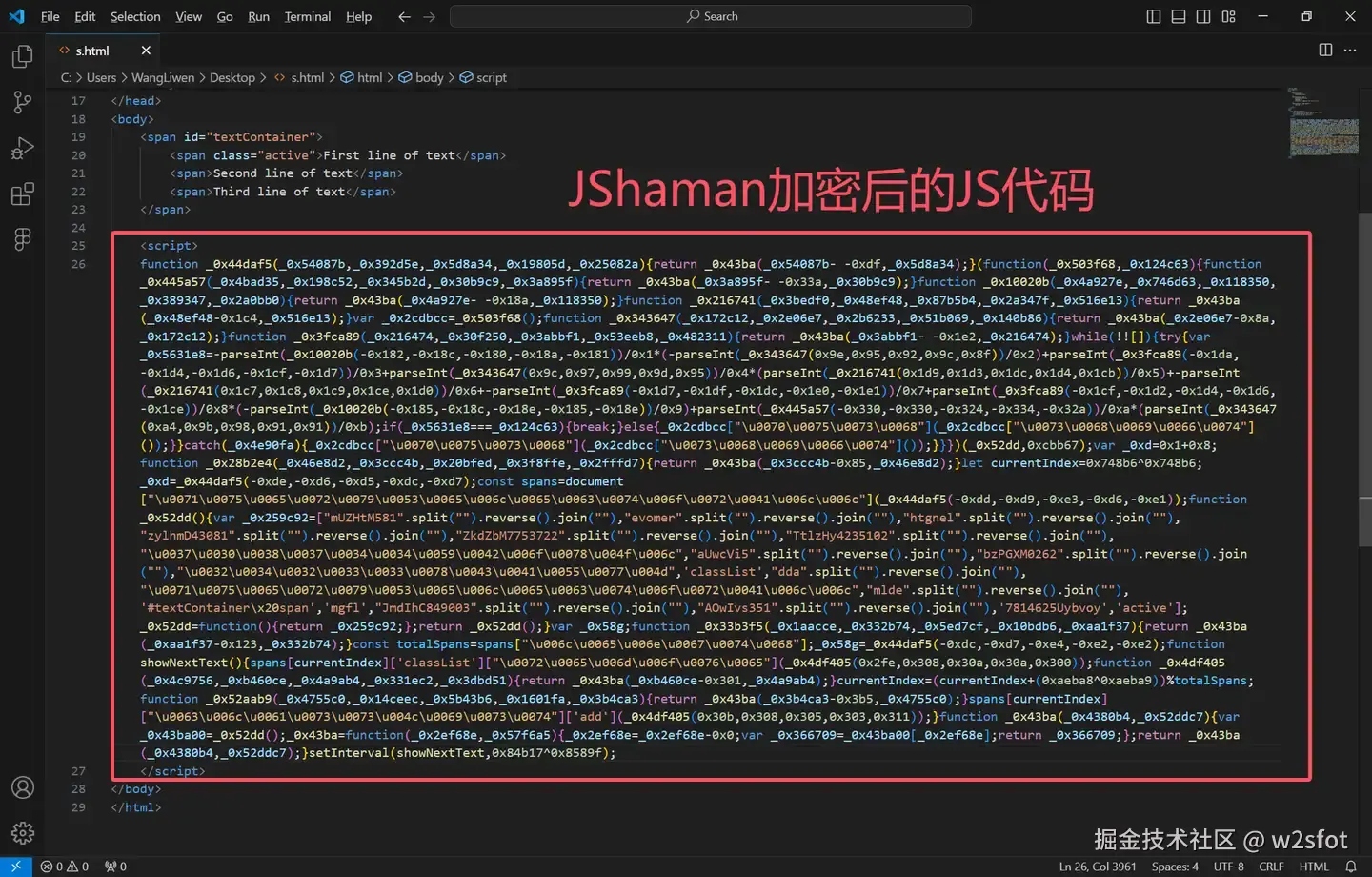The image size is (1372, 877).
Task: Expand the WangLiwen breadcrumb
Action: pyautogui.click(x=163, y=77)
